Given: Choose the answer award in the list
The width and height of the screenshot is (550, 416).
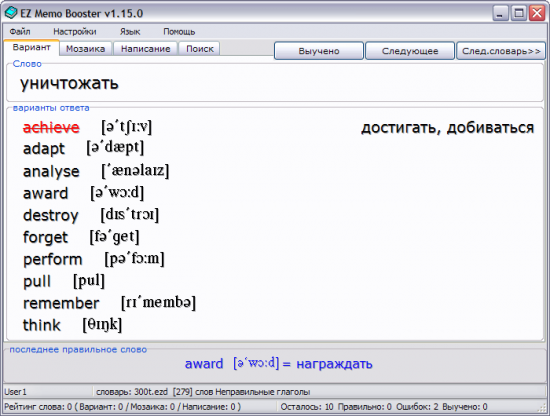Looking at the screenshot, I should tap(46, 193).
